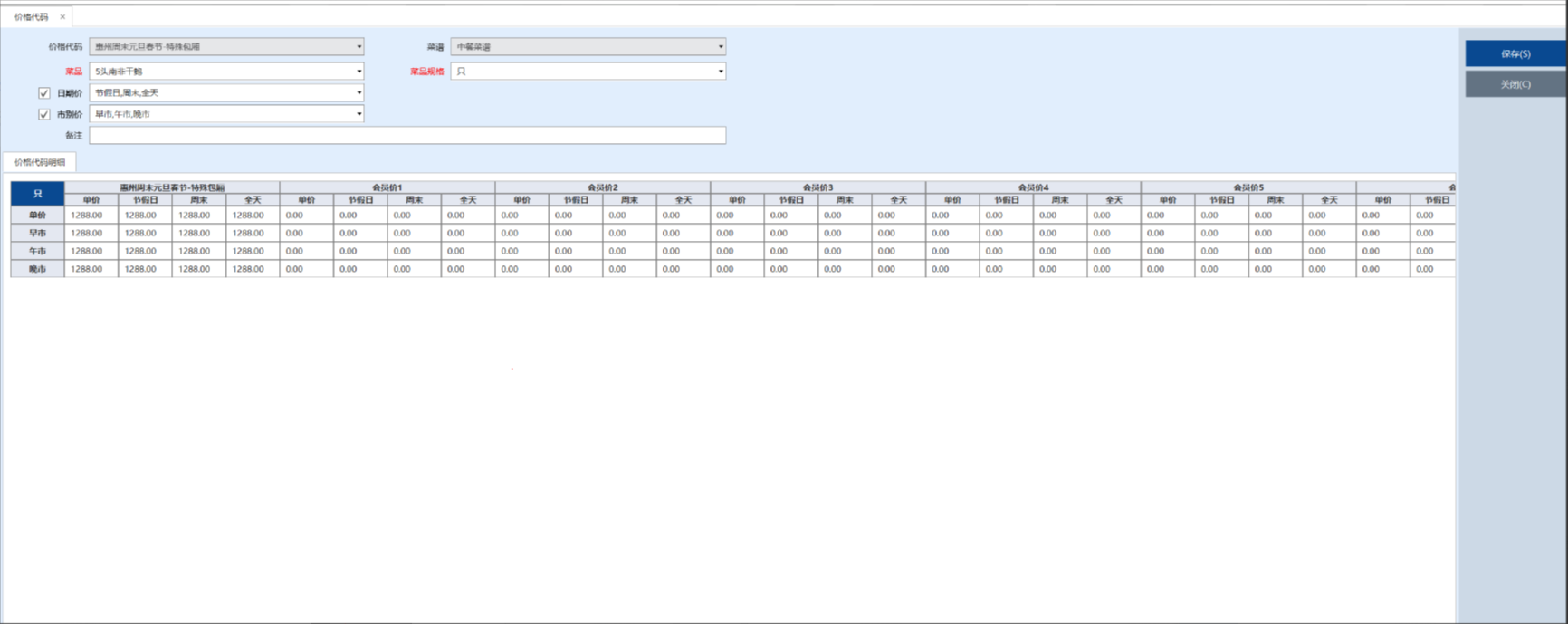The height and width of the screenshot is (624, 1568).
Task: Open the 菜谱 dropdown showing 中餐菜谱
Action: [721, 47]
